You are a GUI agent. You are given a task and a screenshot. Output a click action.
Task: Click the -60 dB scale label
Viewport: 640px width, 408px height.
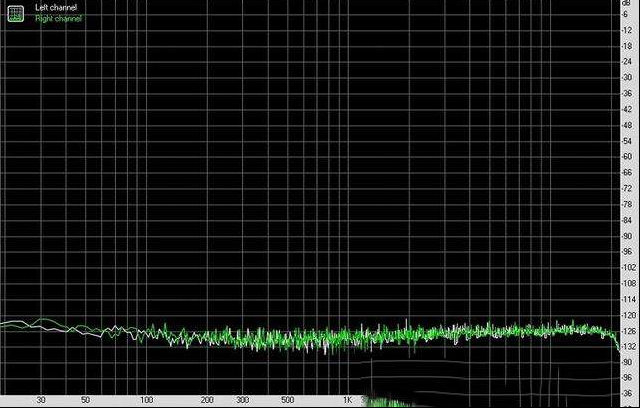coord(627,157)
